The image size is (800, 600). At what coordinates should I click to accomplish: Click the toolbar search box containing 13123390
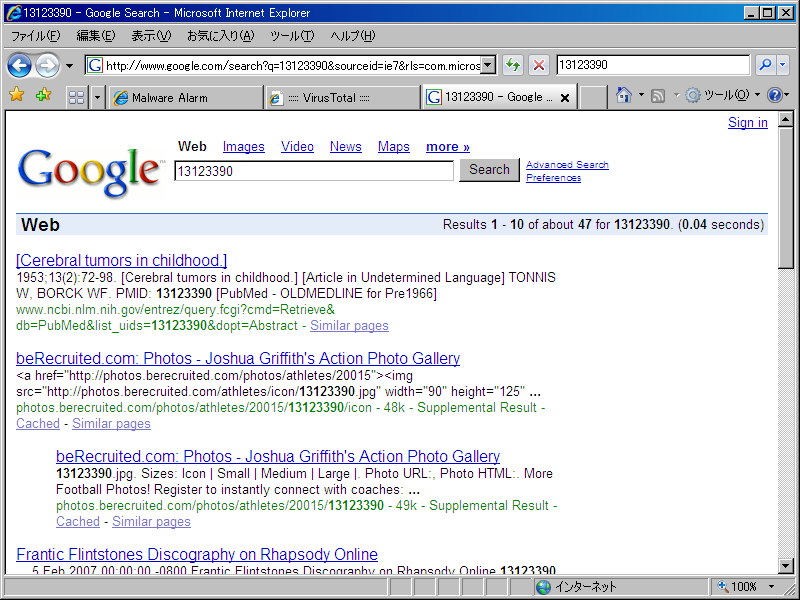653,65
